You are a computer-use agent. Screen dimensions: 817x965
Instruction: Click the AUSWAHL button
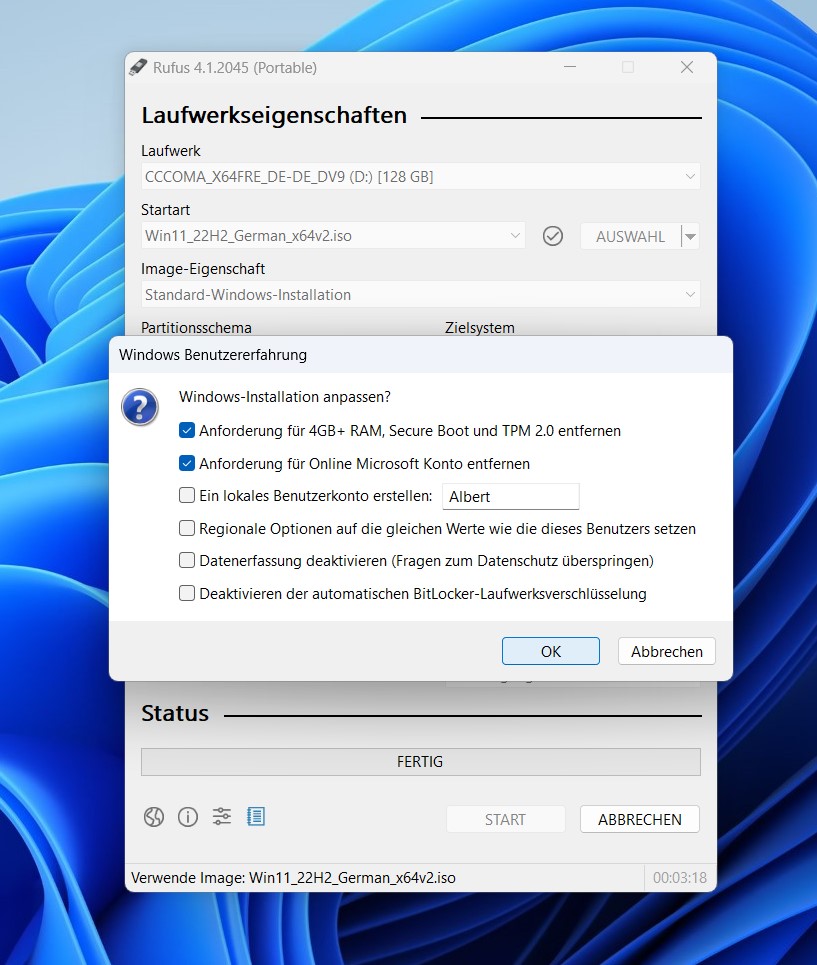click(x=630, y=236)
